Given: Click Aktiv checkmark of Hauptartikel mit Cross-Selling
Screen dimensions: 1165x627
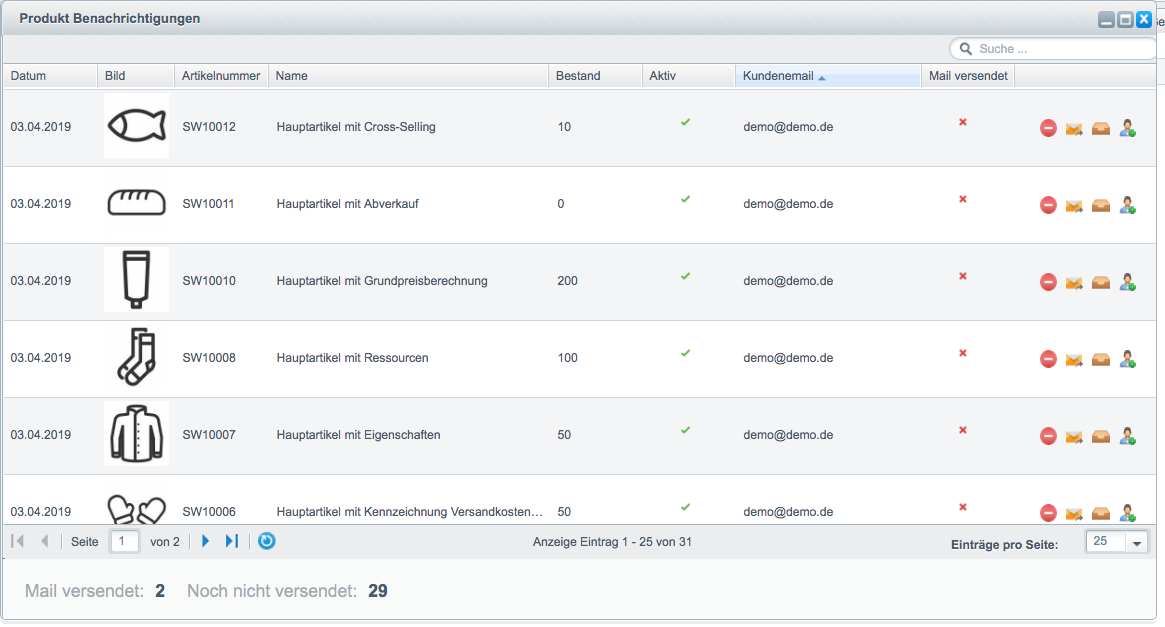Looking at the screenshot, I should pyautogui.click(x=685, y=122).
